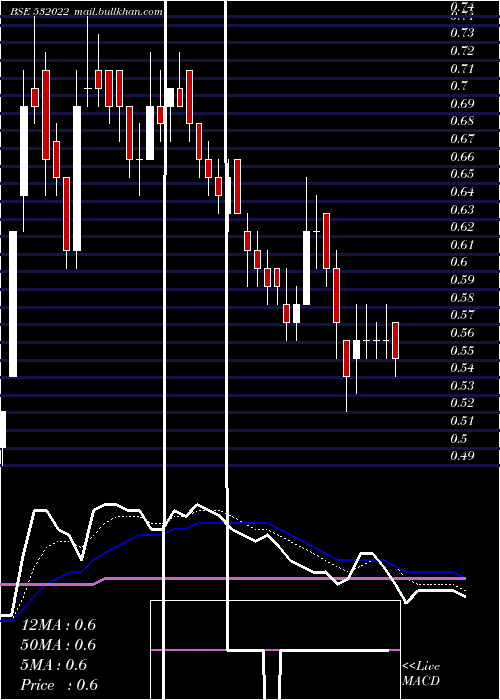This screenshot has height=700, width=500.
Task: Click the 0.61 price axis label
Action: (x=462, y=245)
